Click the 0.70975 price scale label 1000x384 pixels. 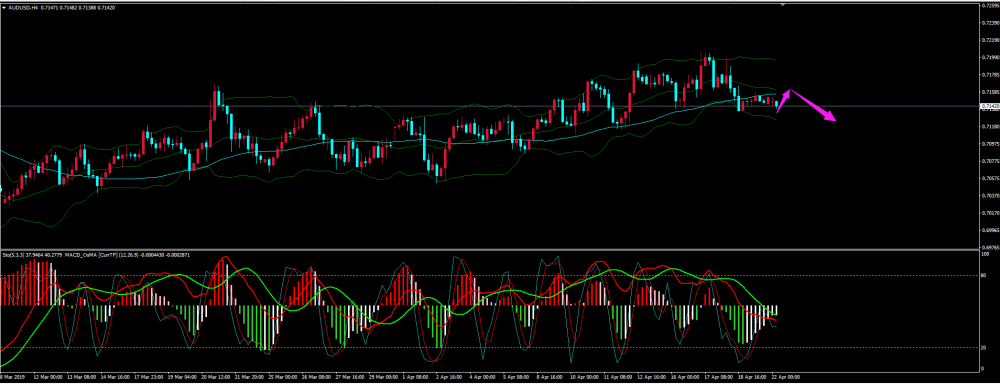[990, 144]
